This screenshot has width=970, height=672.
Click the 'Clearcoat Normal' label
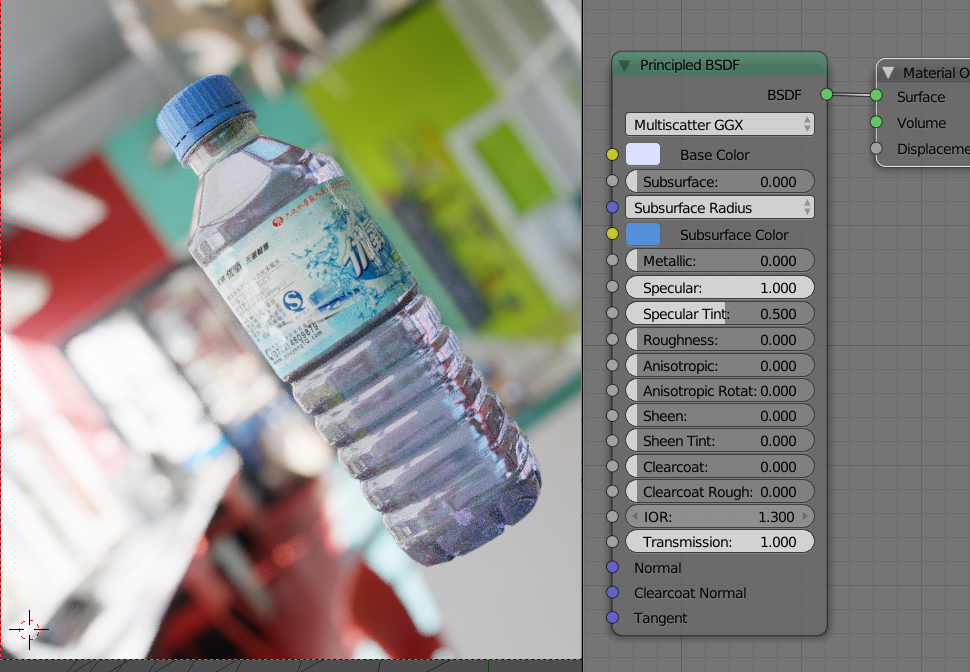pos(690,593)
